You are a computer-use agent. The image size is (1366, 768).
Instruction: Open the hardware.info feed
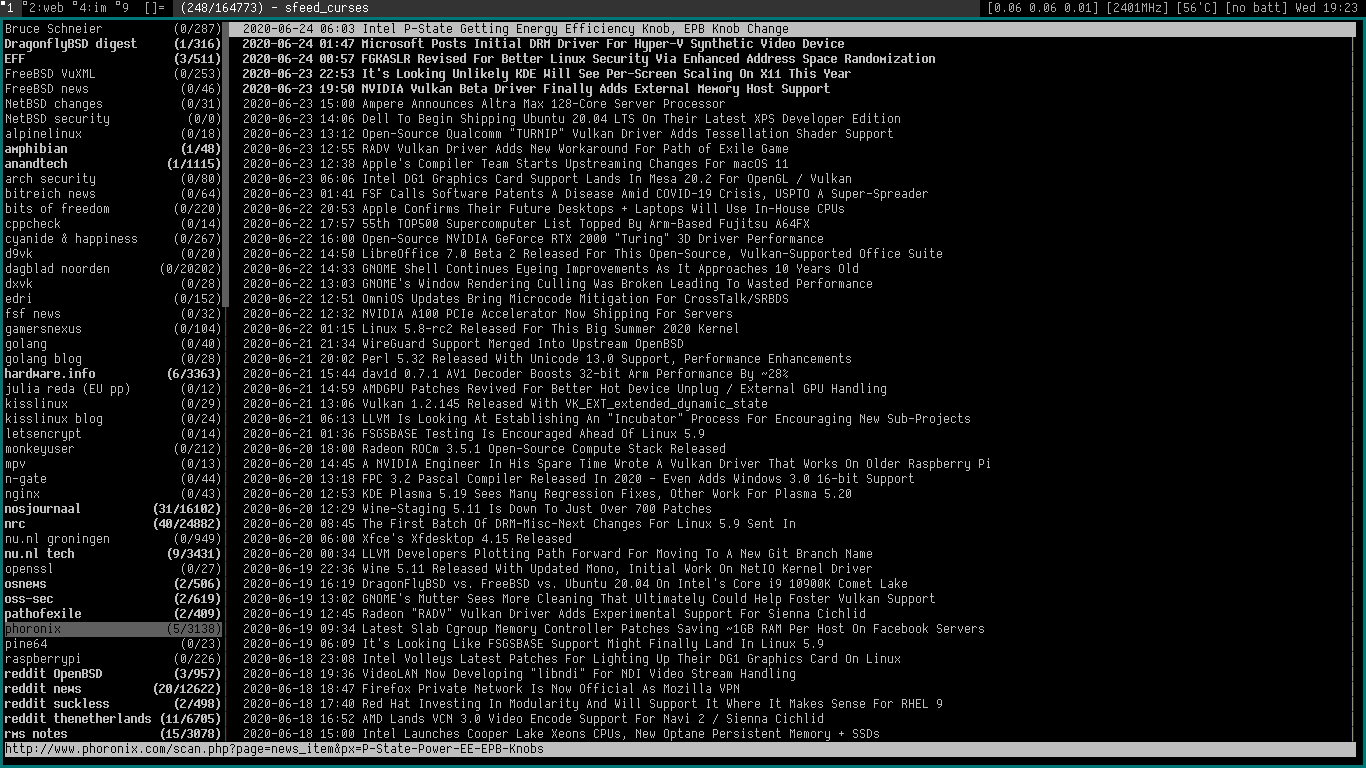[50, 374]
